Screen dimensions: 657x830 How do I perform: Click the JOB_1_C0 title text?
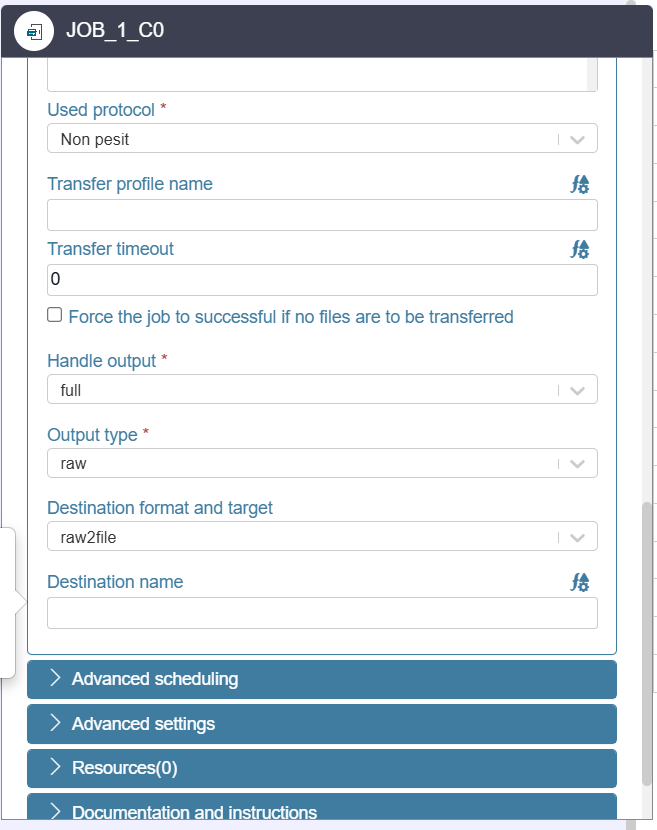[x=115, y=30]
